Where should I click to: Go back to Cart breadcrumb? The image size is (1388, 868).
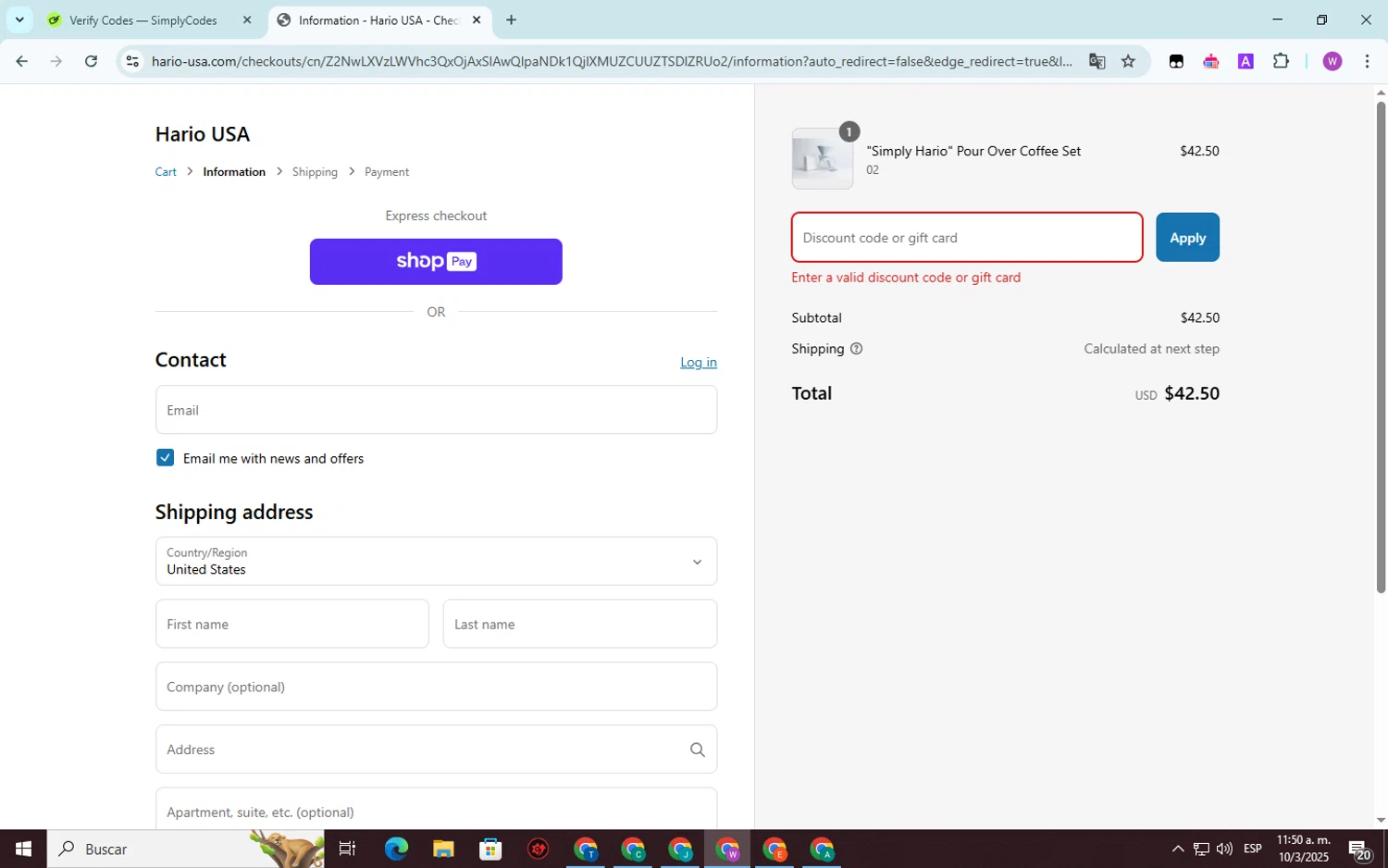click(166, 172)
